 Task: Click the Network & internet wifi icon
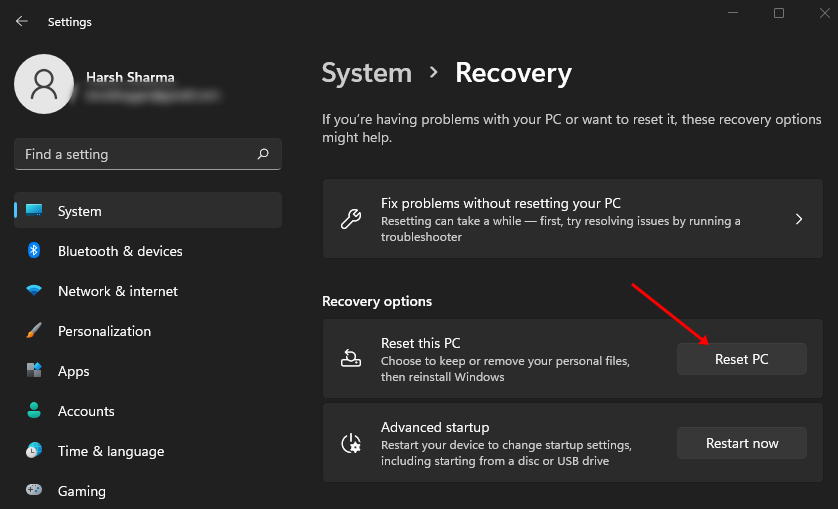(34, 291)
